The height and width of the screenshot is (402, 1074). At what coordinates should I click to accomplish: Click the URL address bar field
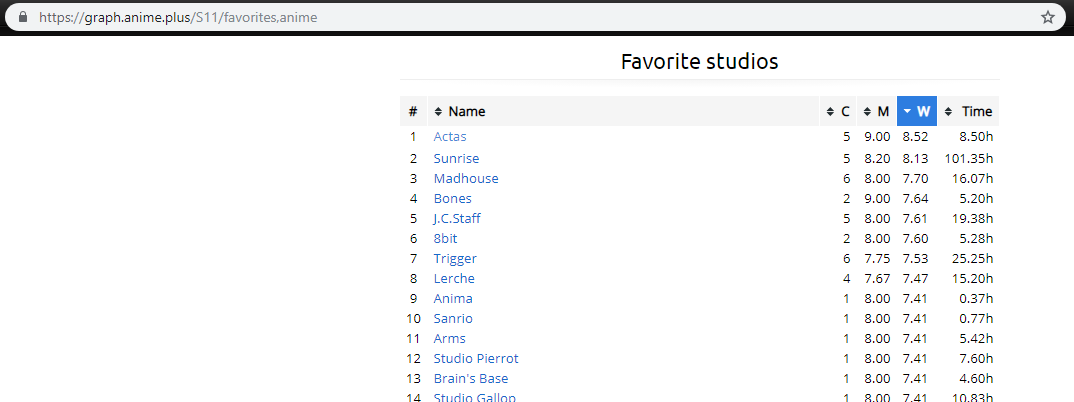[500, 17]
